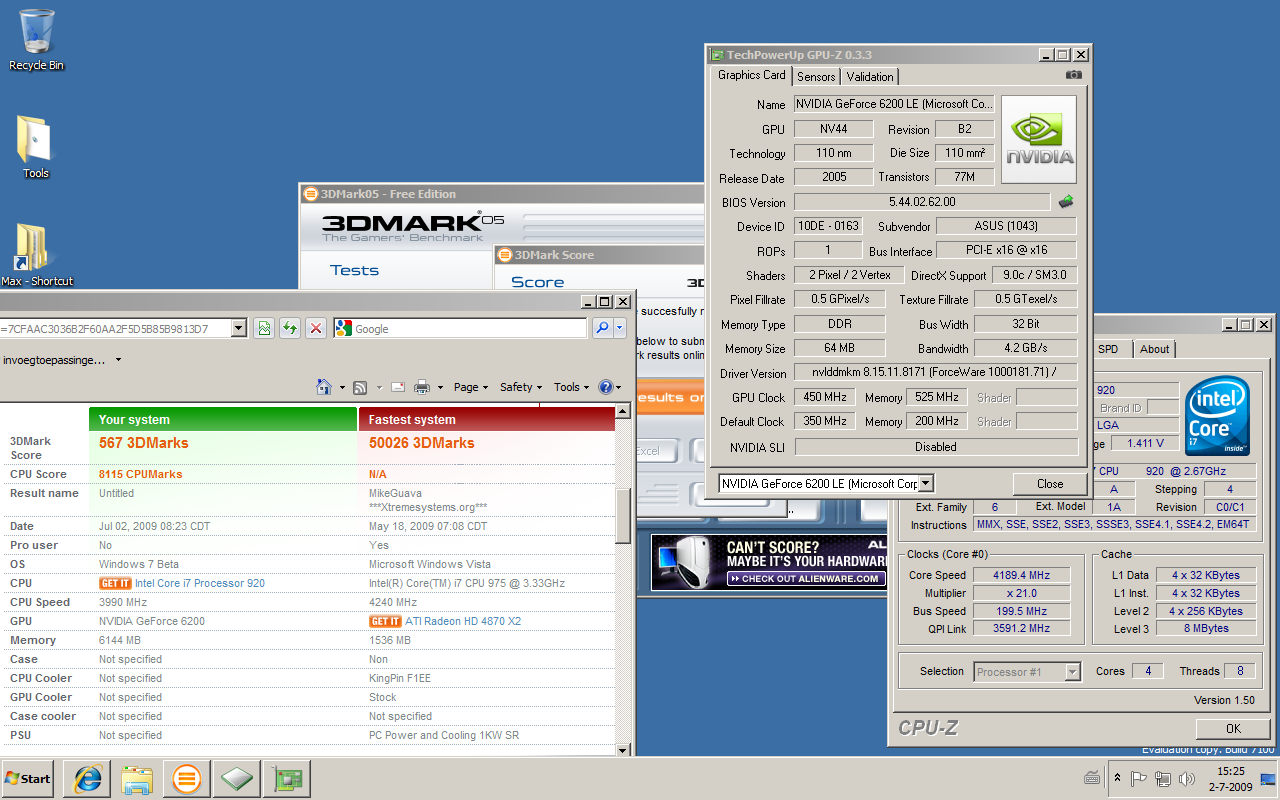Click the GPU-Z screenshot camera icon
Image resolution: width=1280 pixels, height=800 pixels.
[1073, 75]
